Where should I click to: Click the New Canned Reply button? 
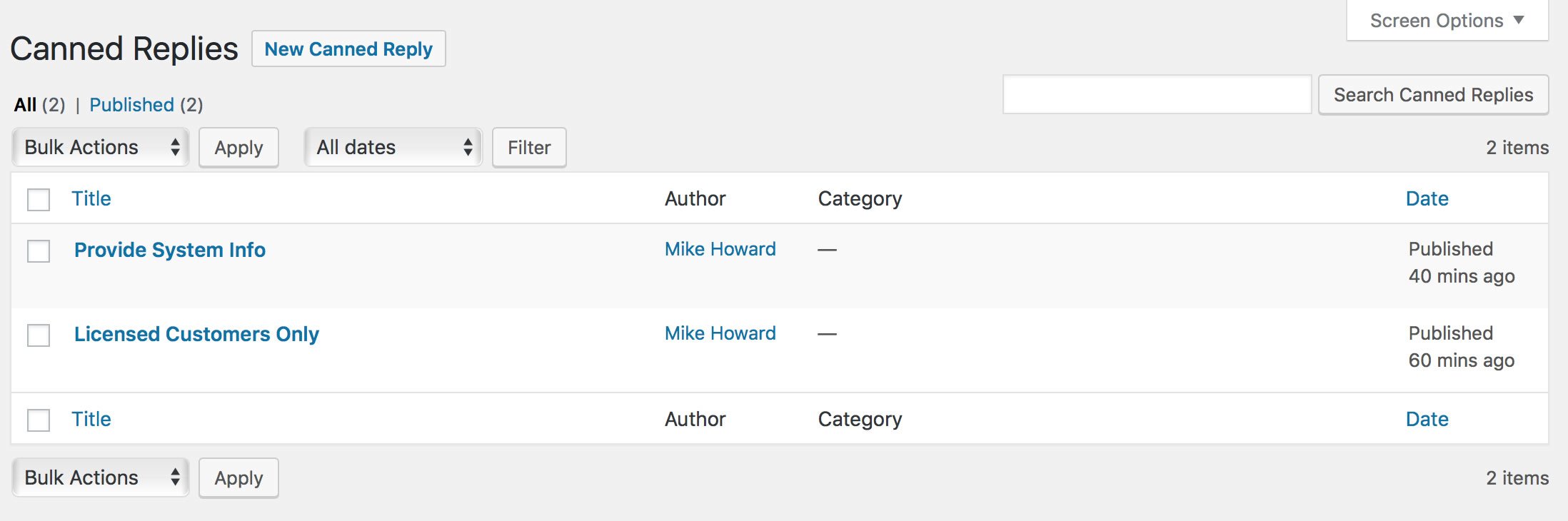[348, 49]
